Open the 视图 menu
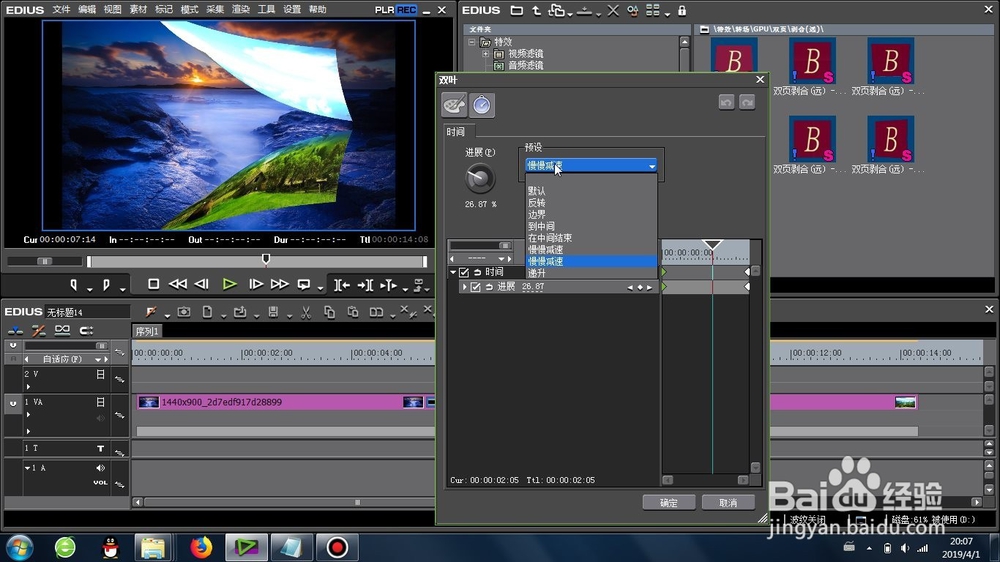 pyautogui.click(x=112, y=10)
